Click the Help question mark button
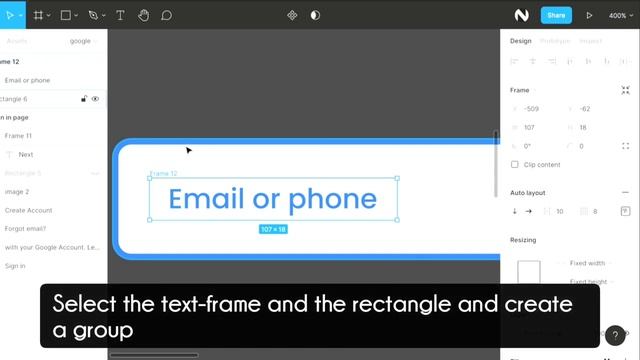Viewport: 640px width, 360px height. click(615, 336)
